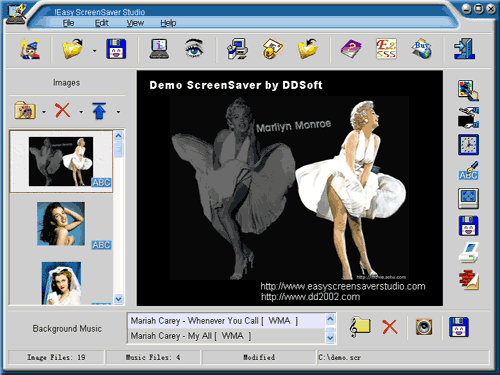500x375 pixels.
Task: Click the ABC text caption tool on the right
Action: tap(468, 171)
